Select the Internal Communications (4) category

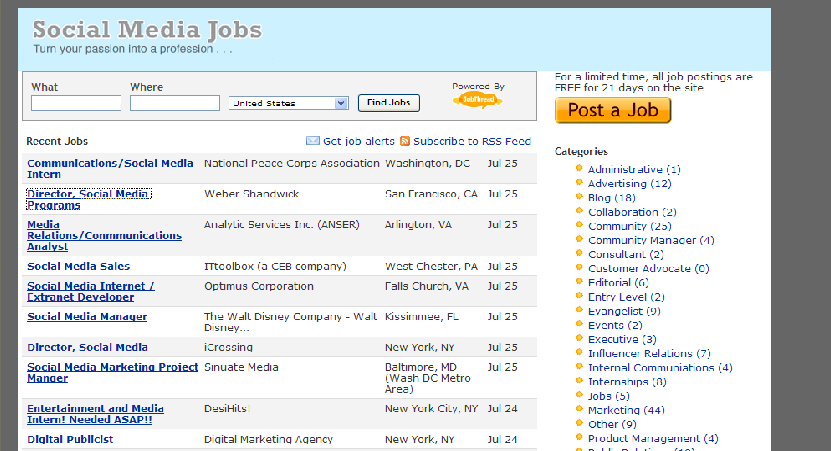pyautogui.click(x=660, y=368)
